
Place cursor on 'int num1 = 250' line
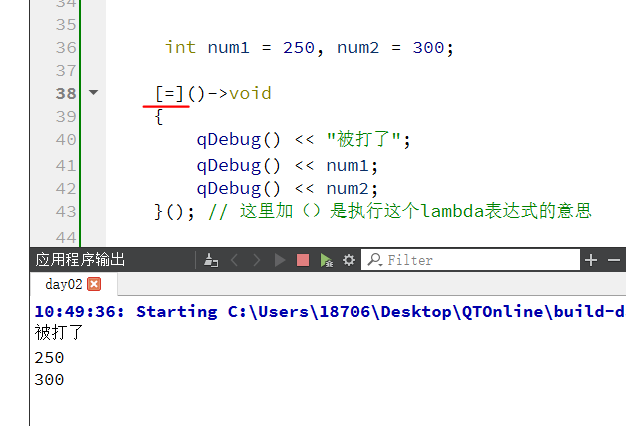tap(309, 48)
